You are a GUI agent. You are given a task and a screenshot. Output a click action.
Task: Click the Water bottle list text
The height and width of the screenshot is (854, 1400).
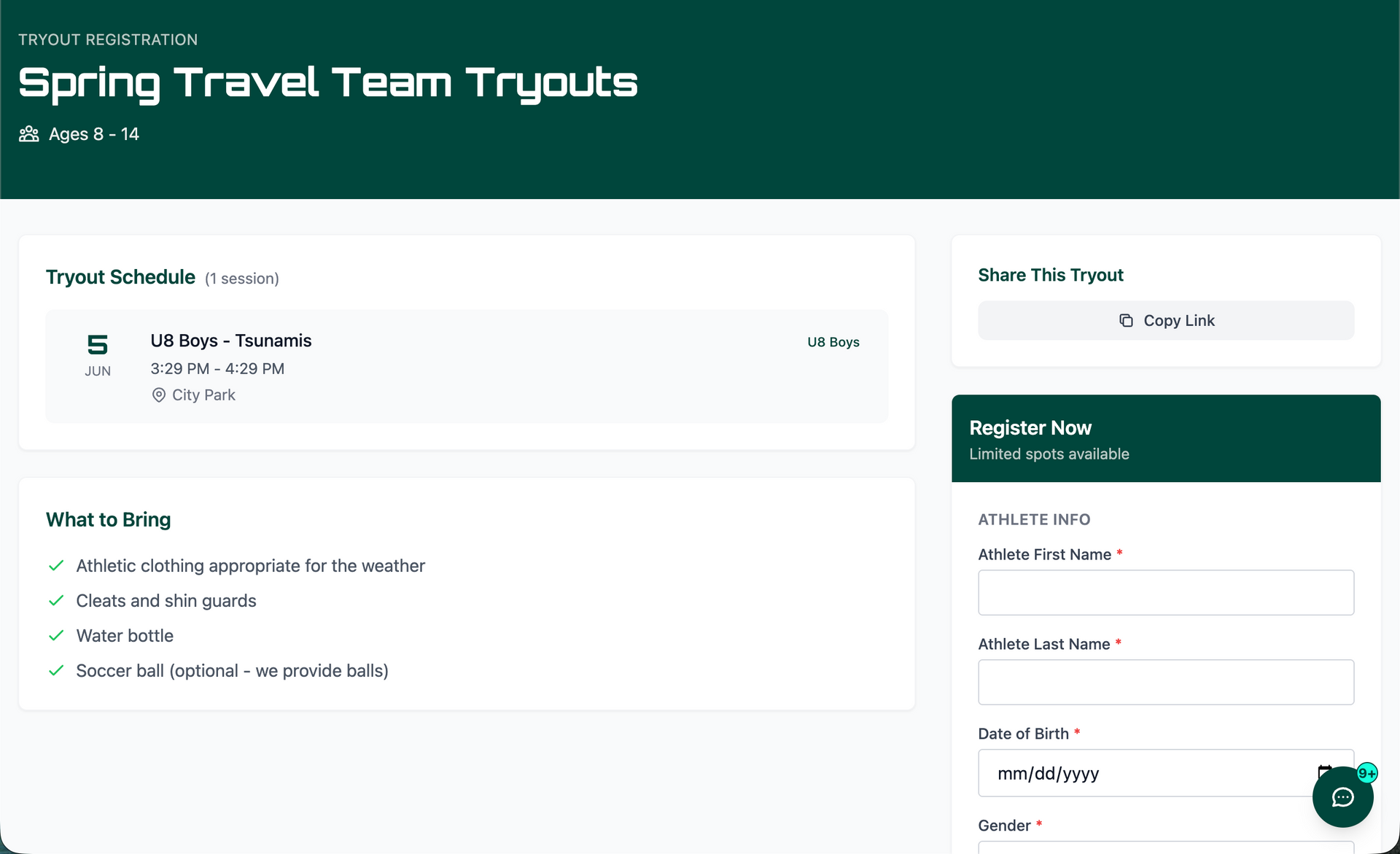click(x=125, y=636)
